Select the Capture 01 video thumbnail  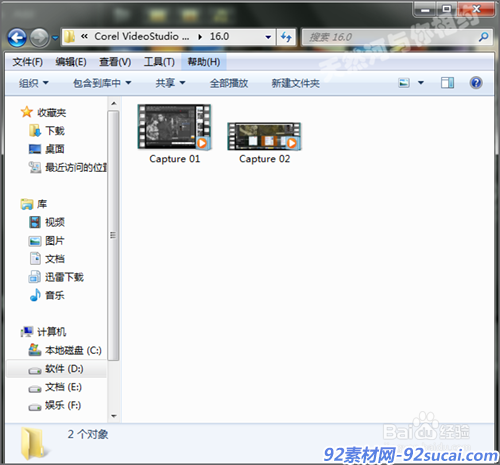[174, 127]
